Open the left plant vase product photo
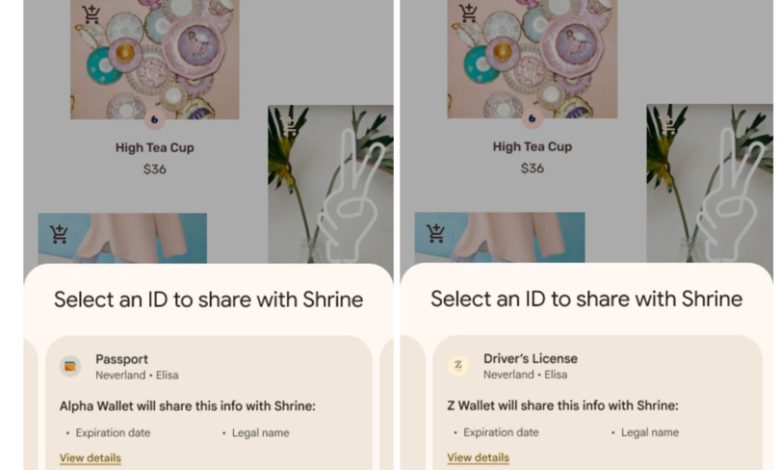Image resolution: width=780 pixels, height=470 pixels. (330, 184)
